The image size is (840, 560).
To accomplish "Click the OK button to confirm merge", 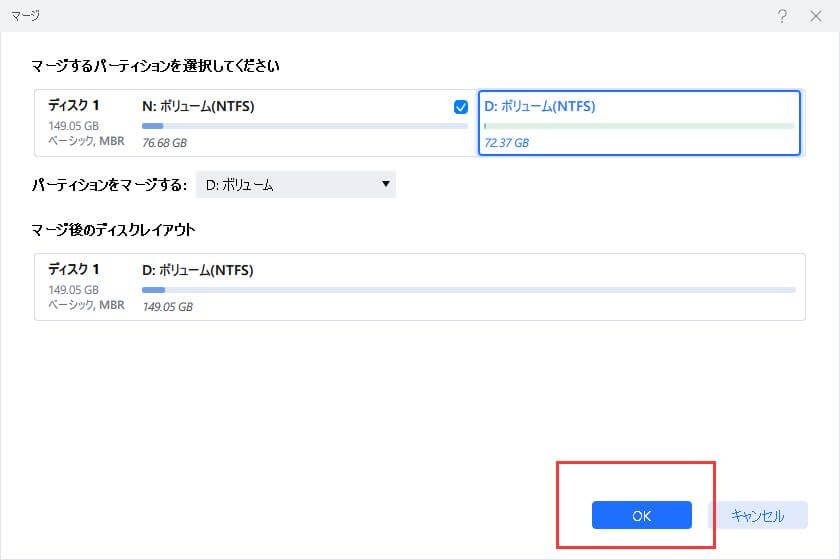I will (x=641, y=515).
